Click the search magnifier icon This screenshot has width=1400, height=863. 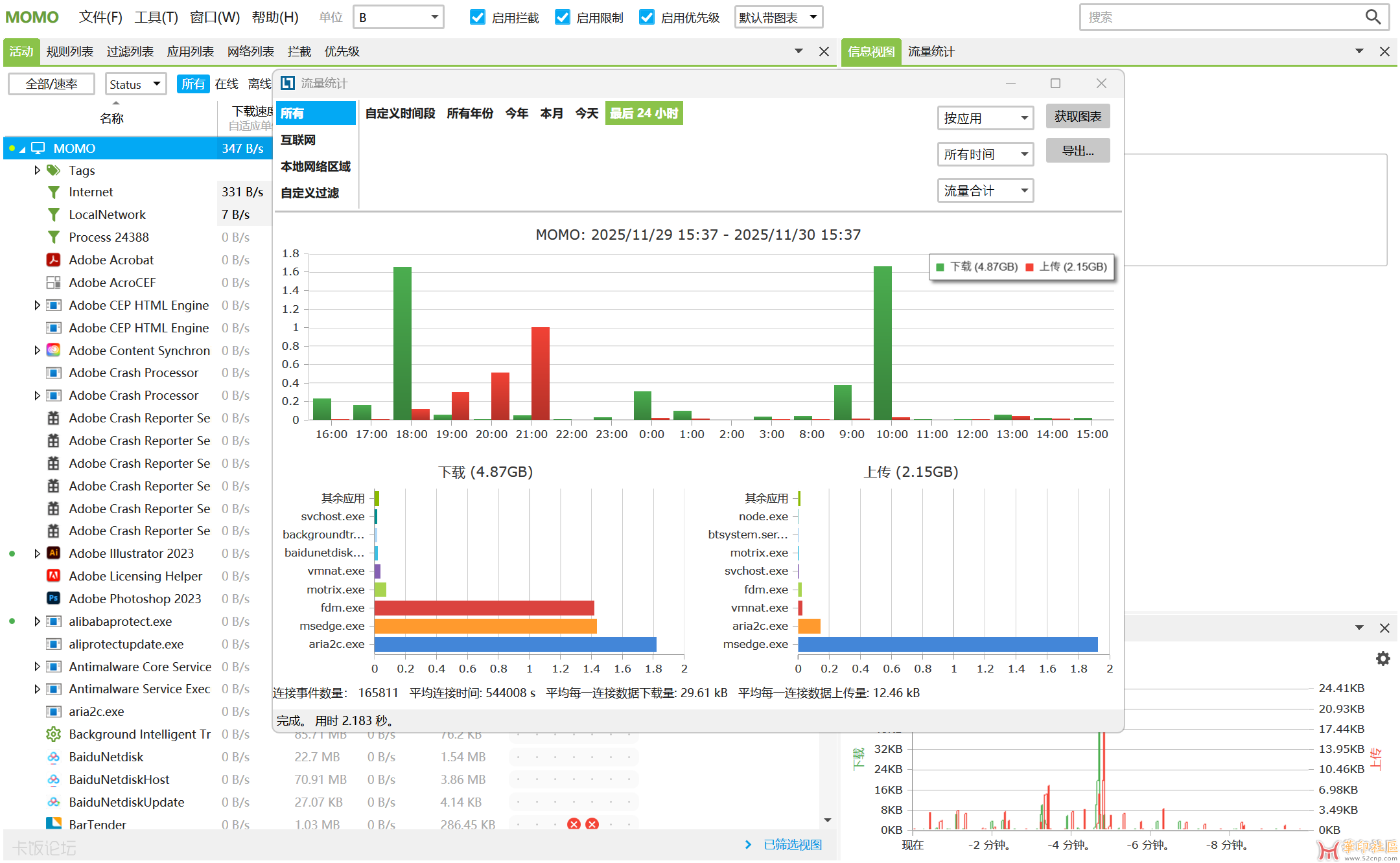pyautogui.click(x=1372, y=17)
